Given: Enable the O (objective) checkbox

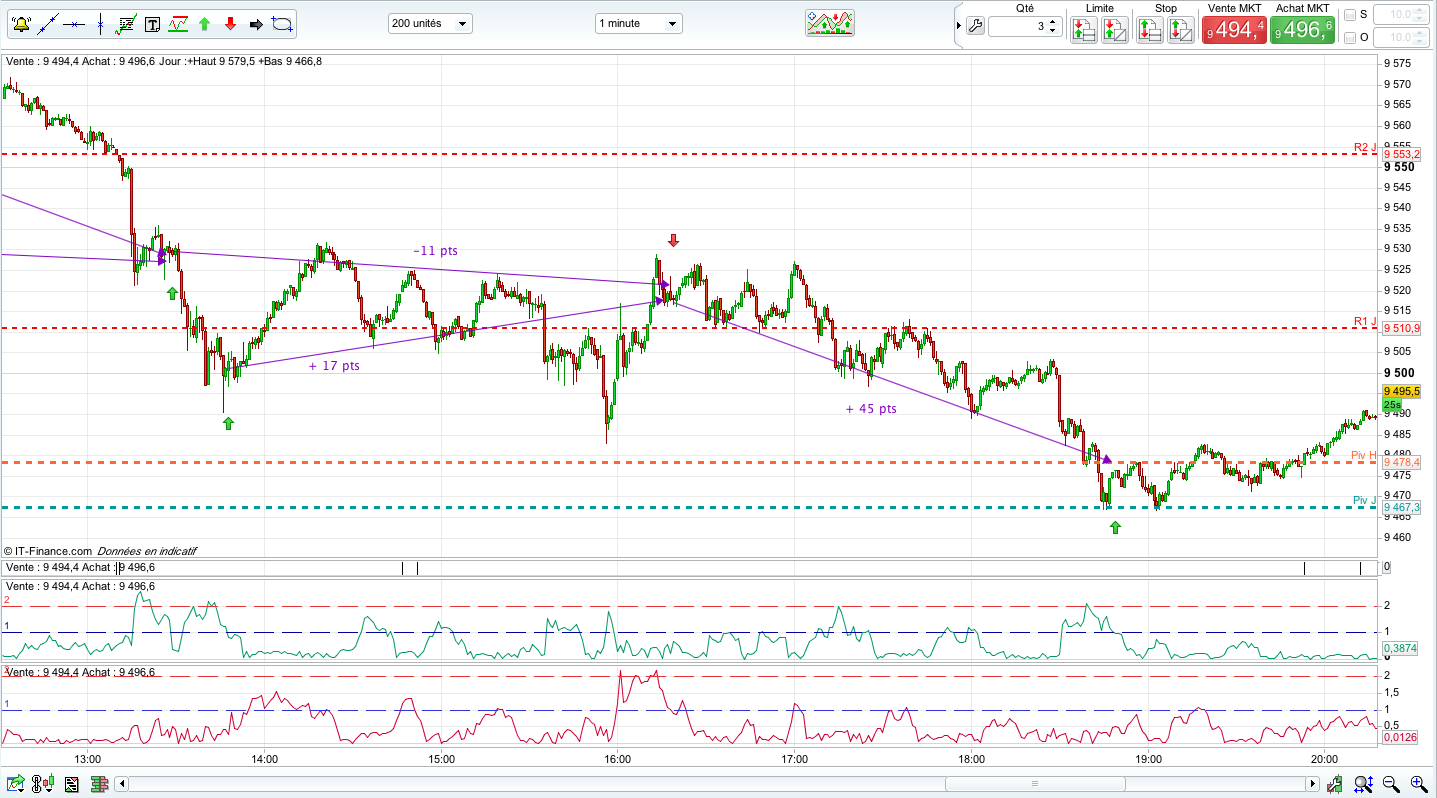Looking at the screenshot, I should [1350, 38].
